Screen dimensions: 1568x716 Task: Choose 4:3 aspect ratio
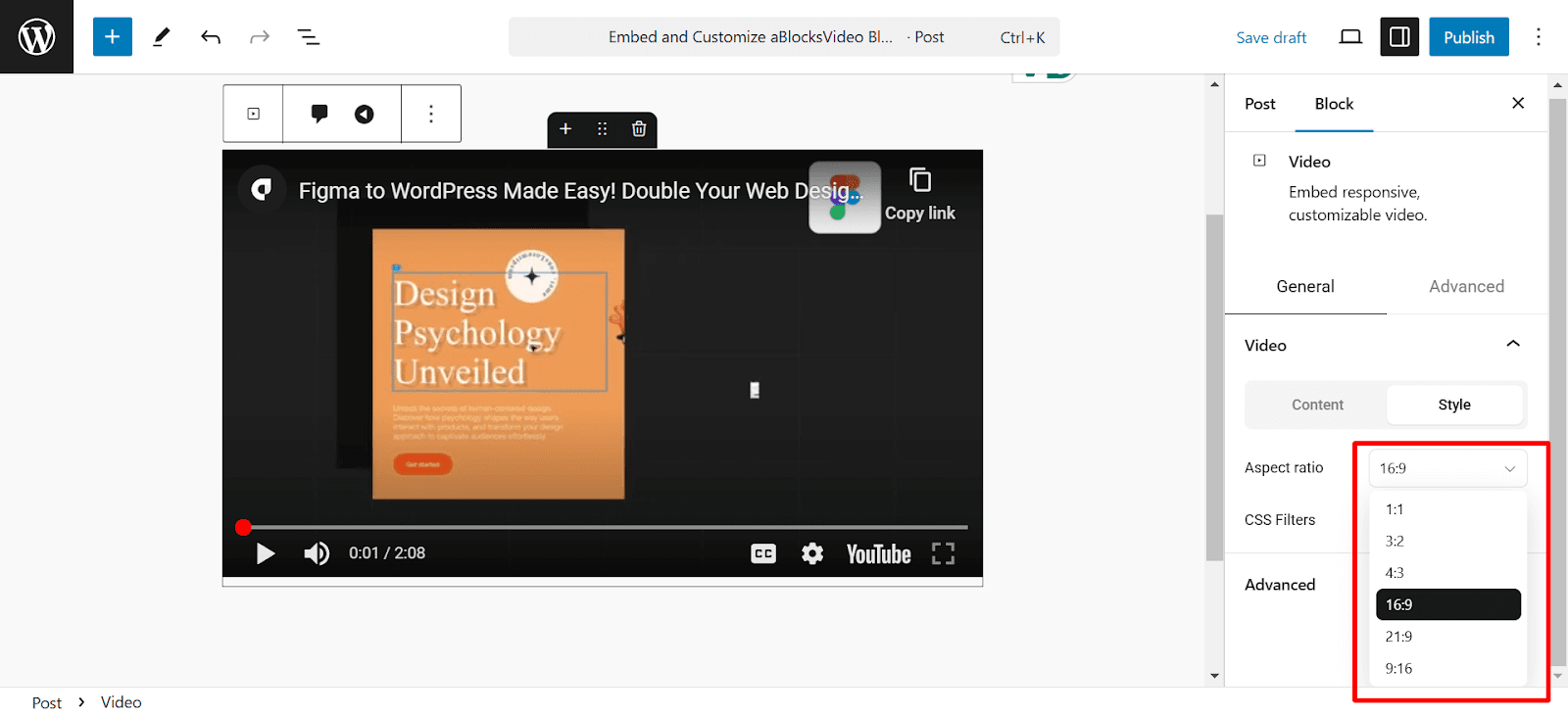point(1448,573)
